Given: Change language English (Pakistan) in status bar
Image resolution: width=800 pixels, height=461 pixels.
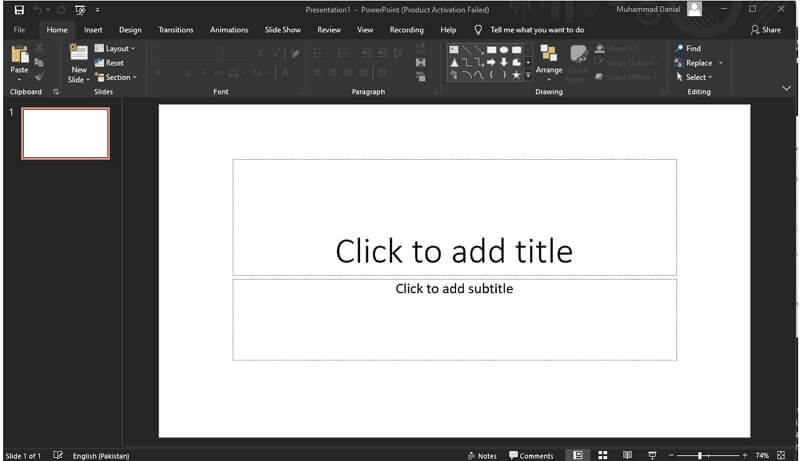Looking at the screenshot, I should (x=101, y=456).
